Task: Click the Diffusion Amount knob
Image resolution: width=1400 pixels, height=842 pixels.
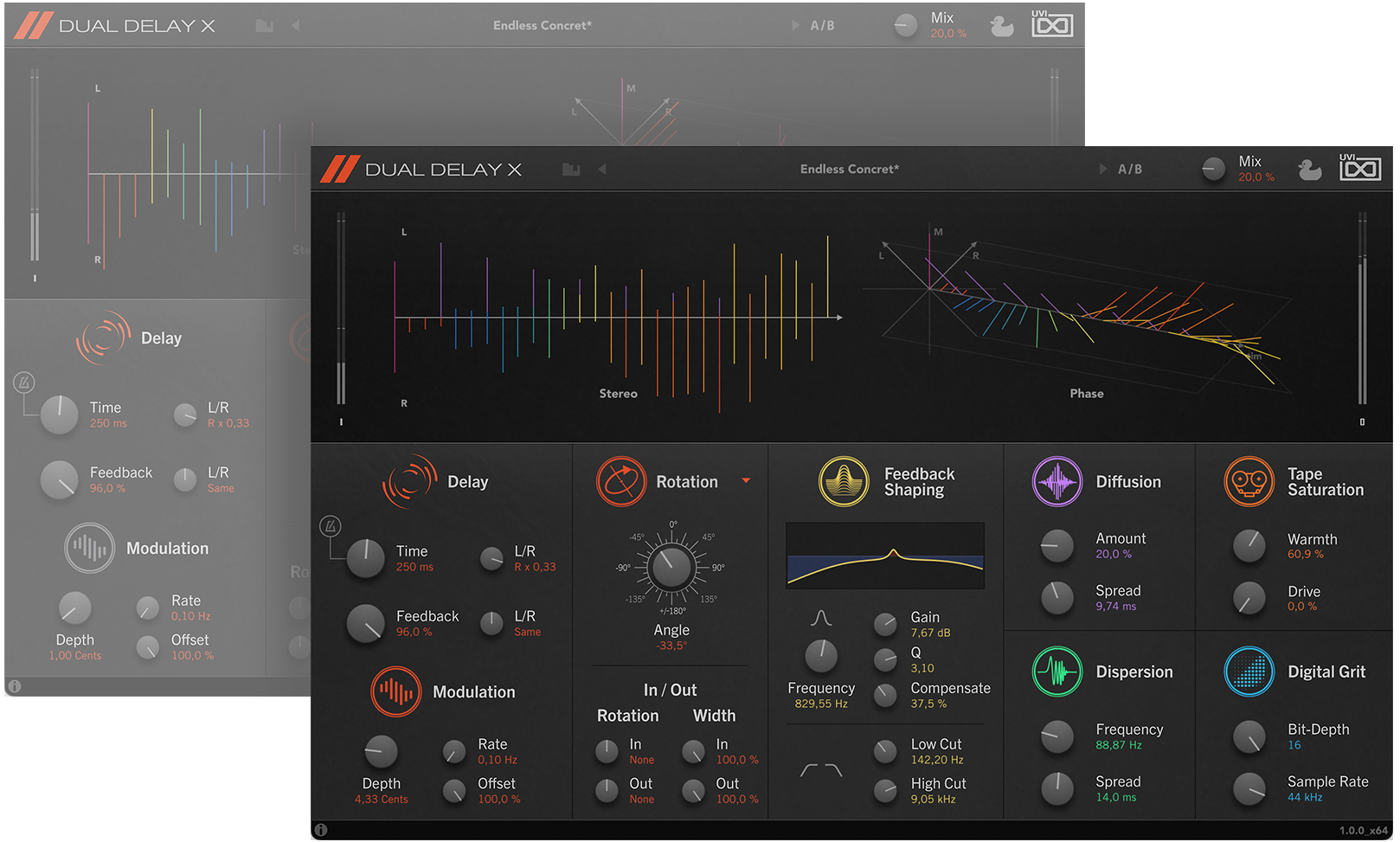Action: click(x=1056, y=546)
